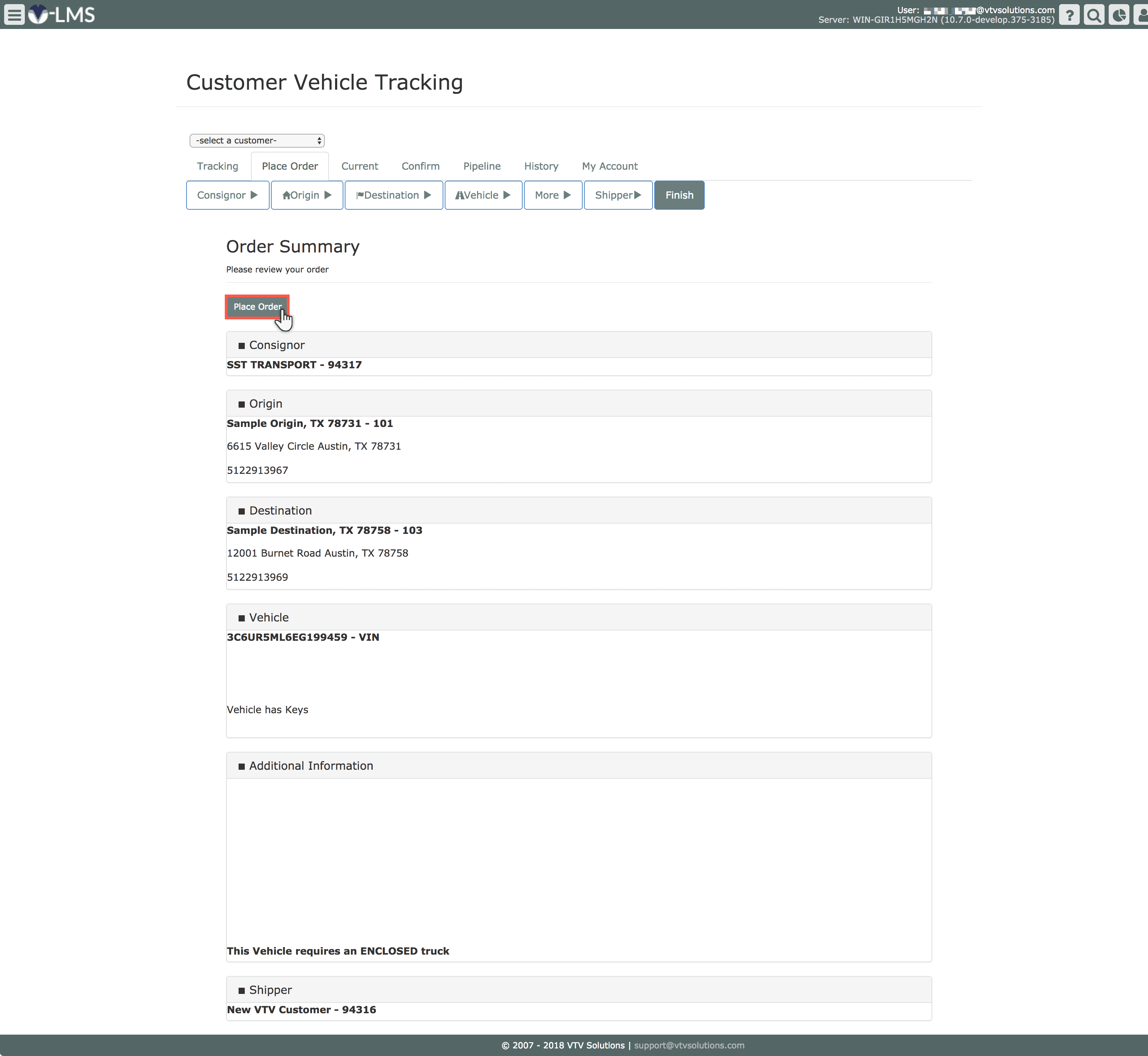Collapse the Consignor section header
This screenshot has height=1056, width=1148.
coord(276,345)
